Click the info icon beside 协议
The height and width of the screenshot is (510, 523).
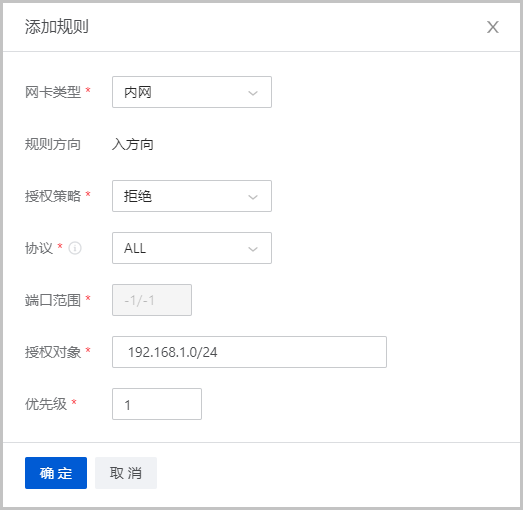[x=75, y=248]
